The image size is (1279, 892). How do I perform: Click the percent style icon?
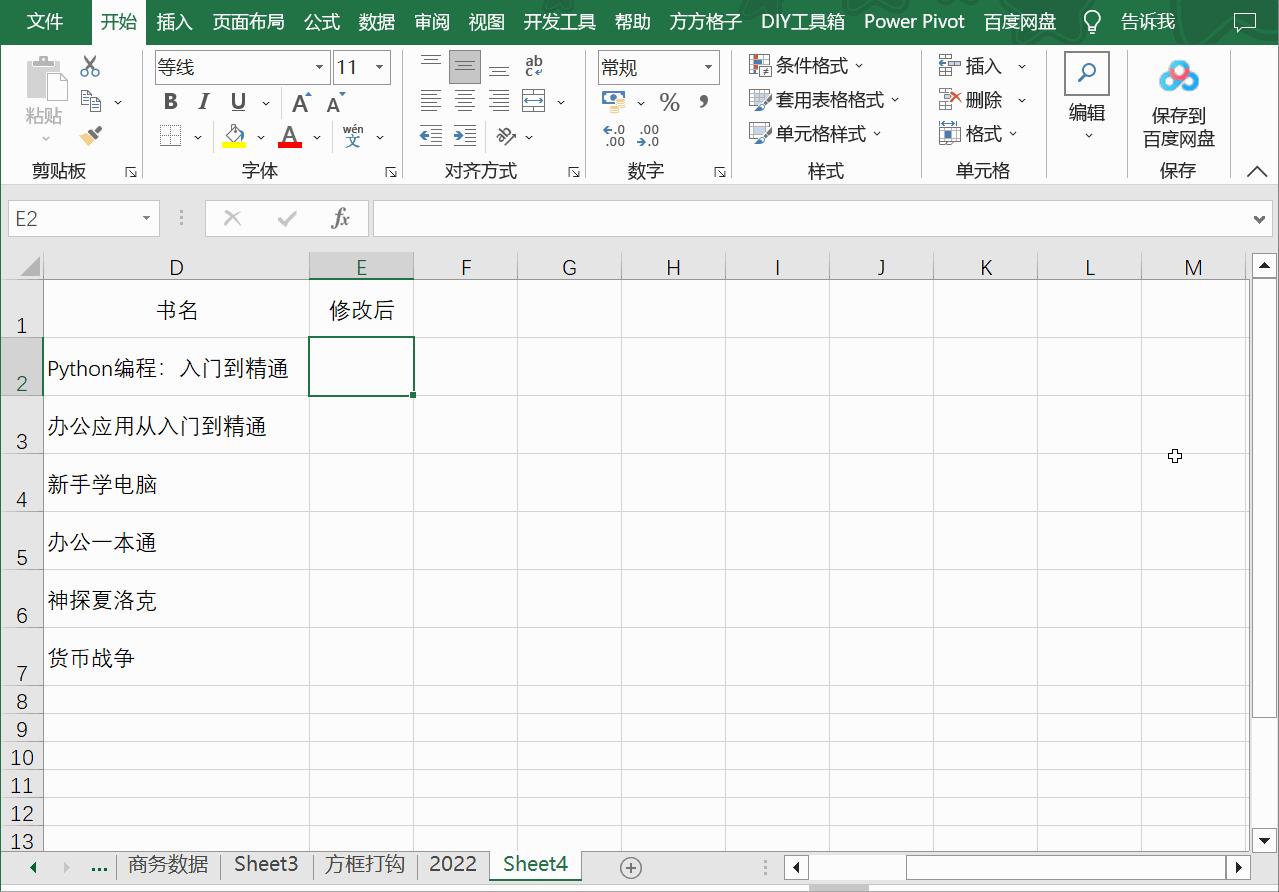coord(669,101)
